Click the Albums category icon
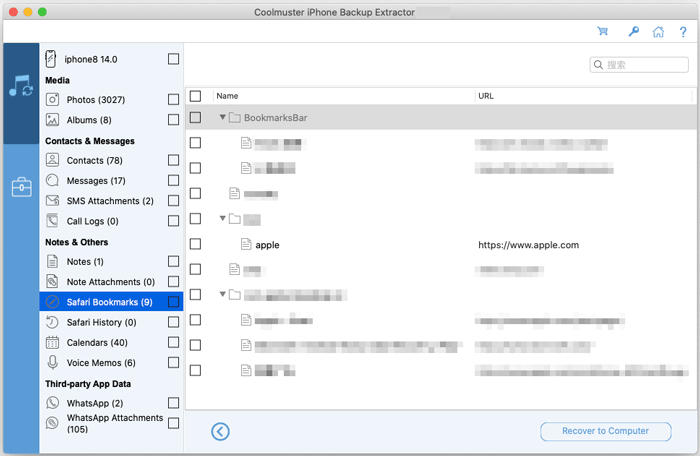The width and height of the screenshot is (700, 456). (x=53, y=120)
